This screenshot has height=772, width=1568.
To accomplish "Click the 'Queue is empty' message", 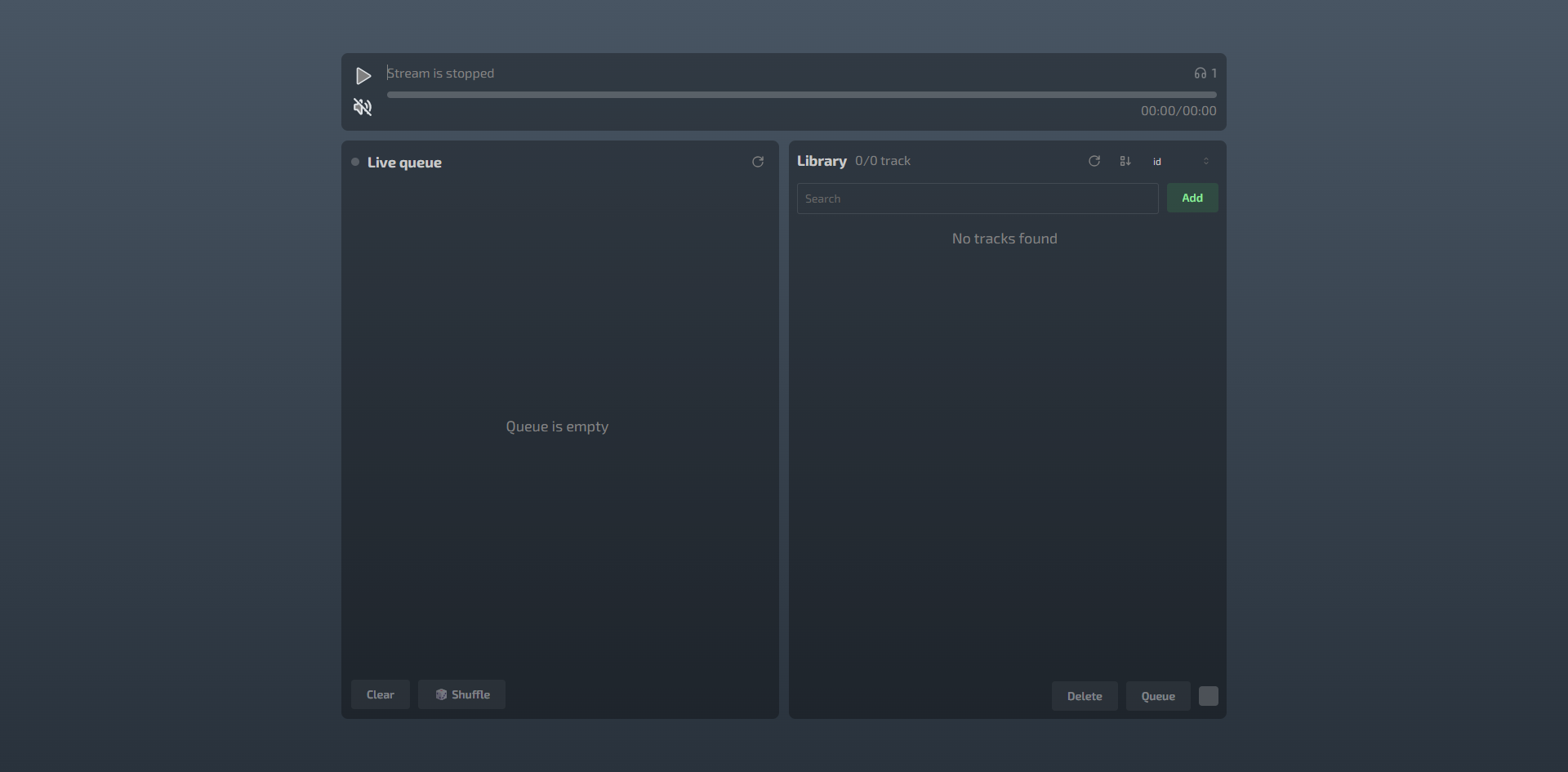I will [557, 426].
